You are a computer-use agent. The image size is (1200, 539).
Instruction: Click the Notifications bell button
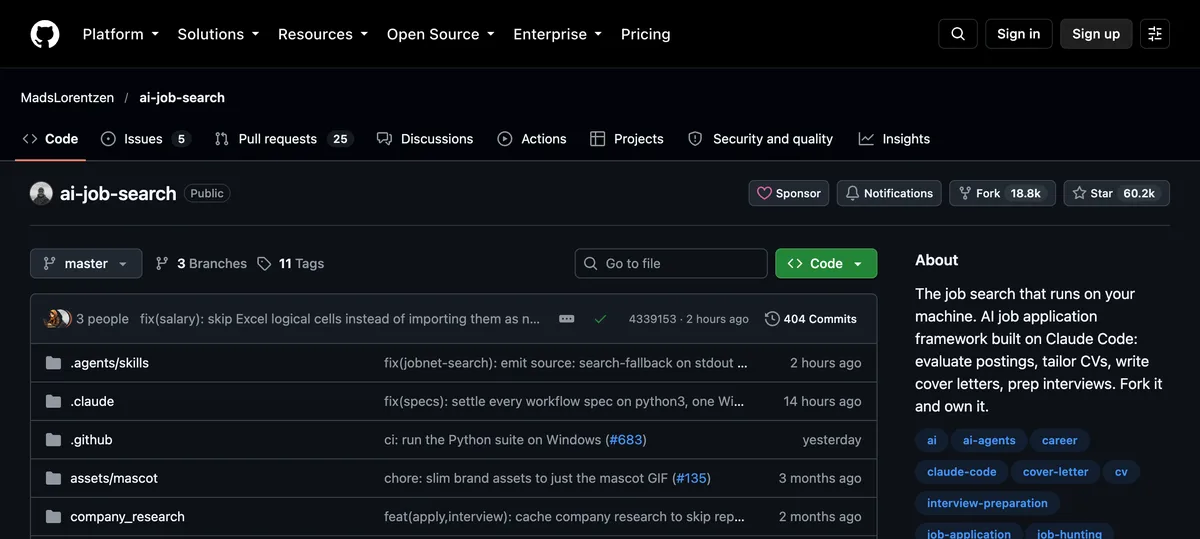point(890,193)
